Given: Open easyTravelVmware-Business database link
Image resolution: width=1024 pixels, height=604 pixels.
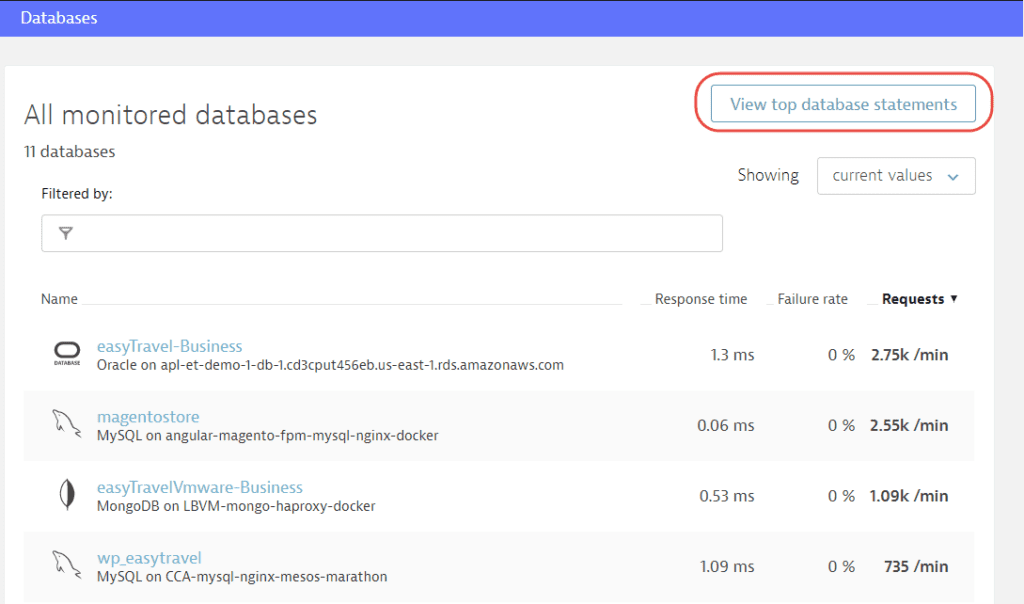Looking at the screenshot, I should pyautogui.click(x=200, y=487).
